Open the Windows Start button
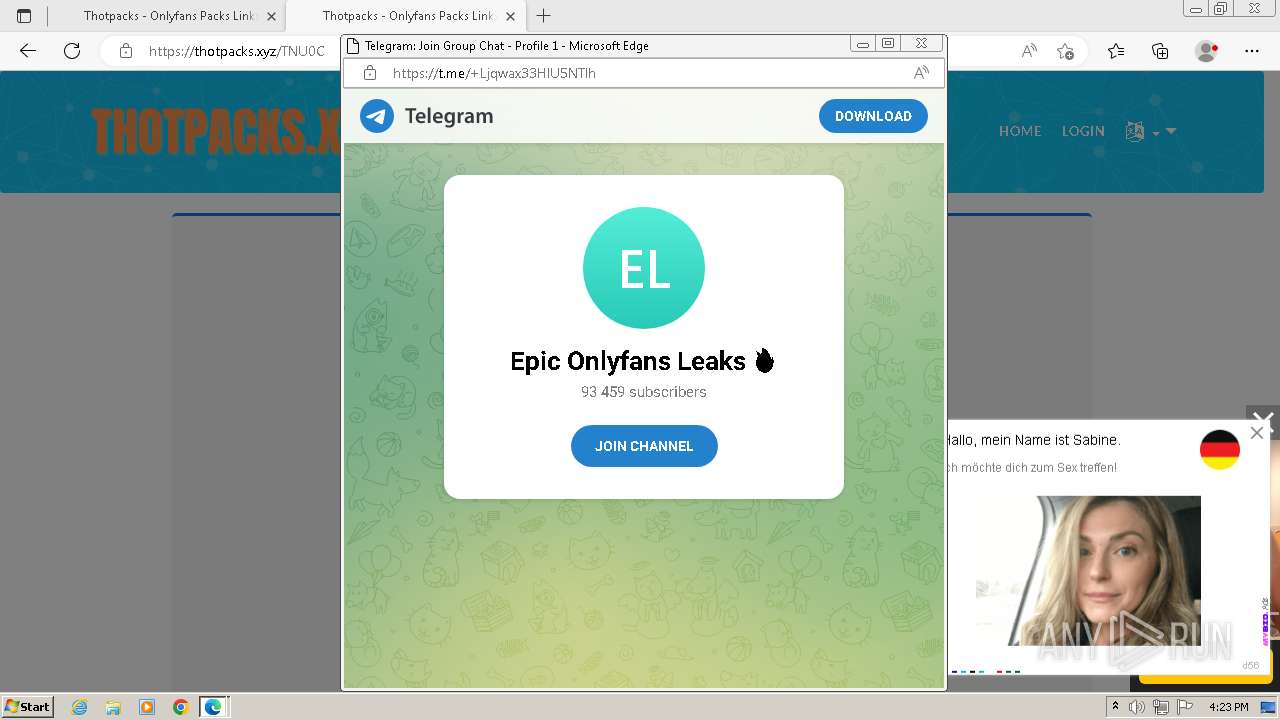1280x720 pixels. 28,706
